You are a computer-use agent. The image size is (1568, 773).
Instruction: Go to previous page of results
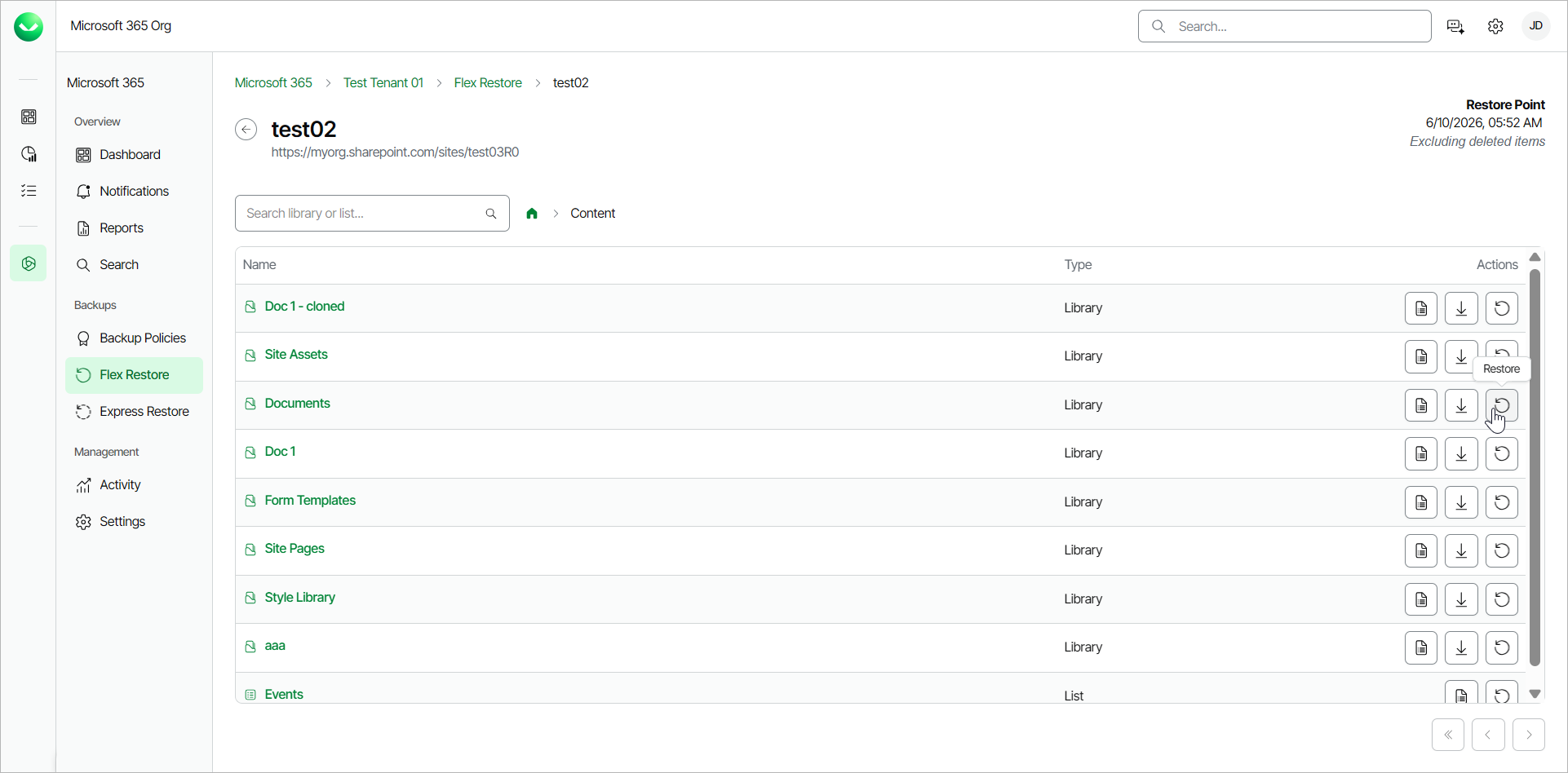point(1488,735)
